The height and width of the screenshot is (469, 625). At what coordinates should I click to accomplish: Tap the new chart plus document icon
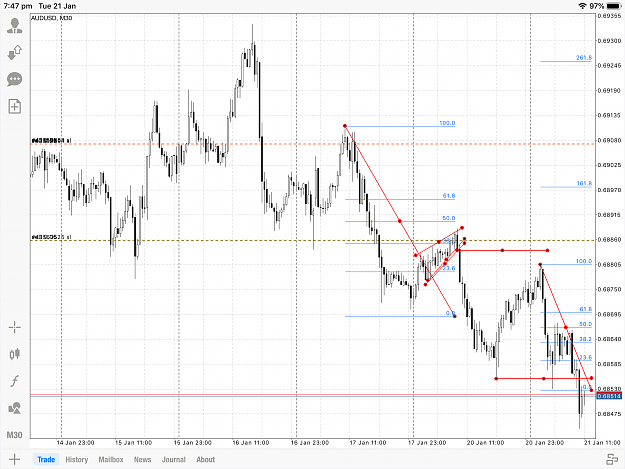click(x=15, y=106)
